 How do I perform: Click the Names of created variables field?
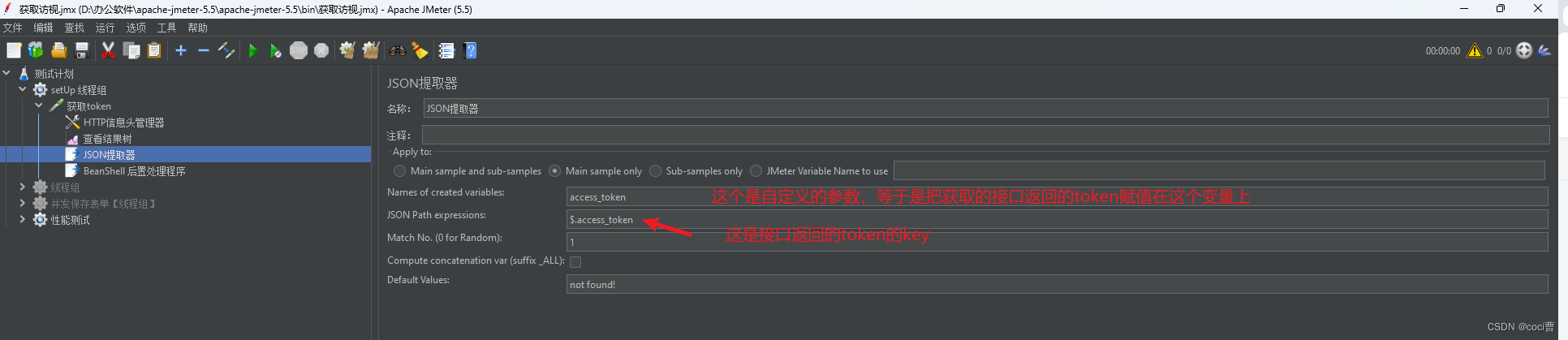click(x=1057, y=196)
